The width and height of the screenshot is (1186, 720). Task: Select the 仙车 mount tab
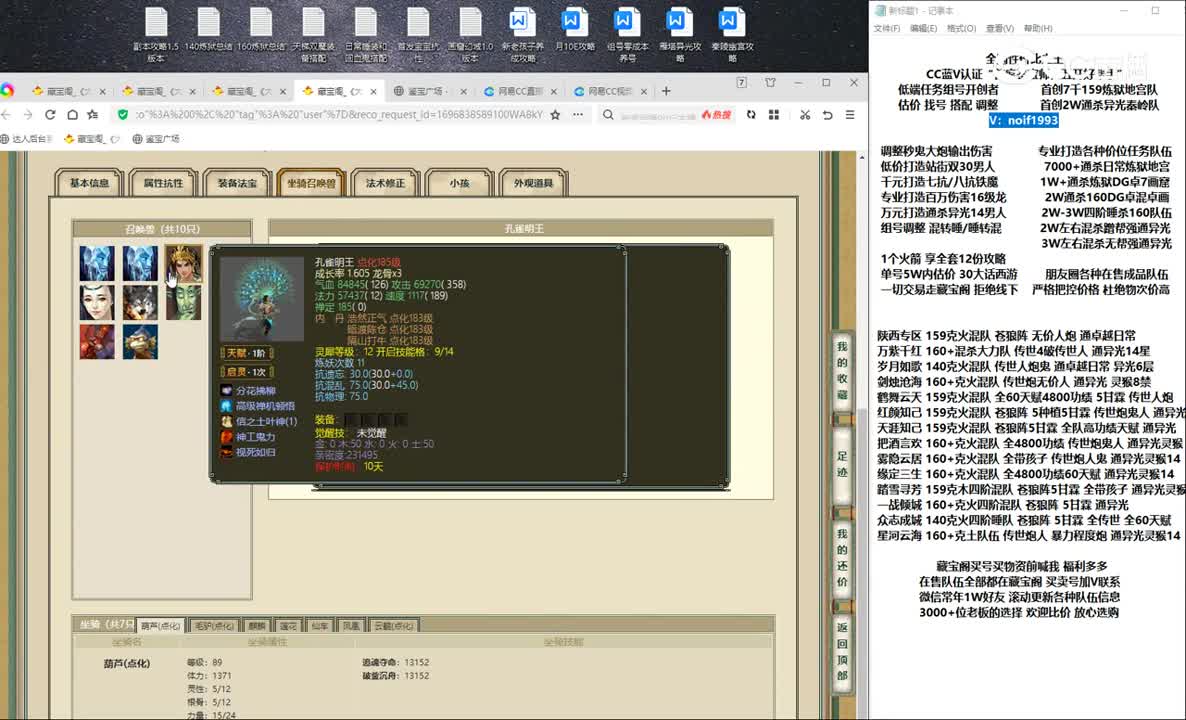click(x=319, y=625)
